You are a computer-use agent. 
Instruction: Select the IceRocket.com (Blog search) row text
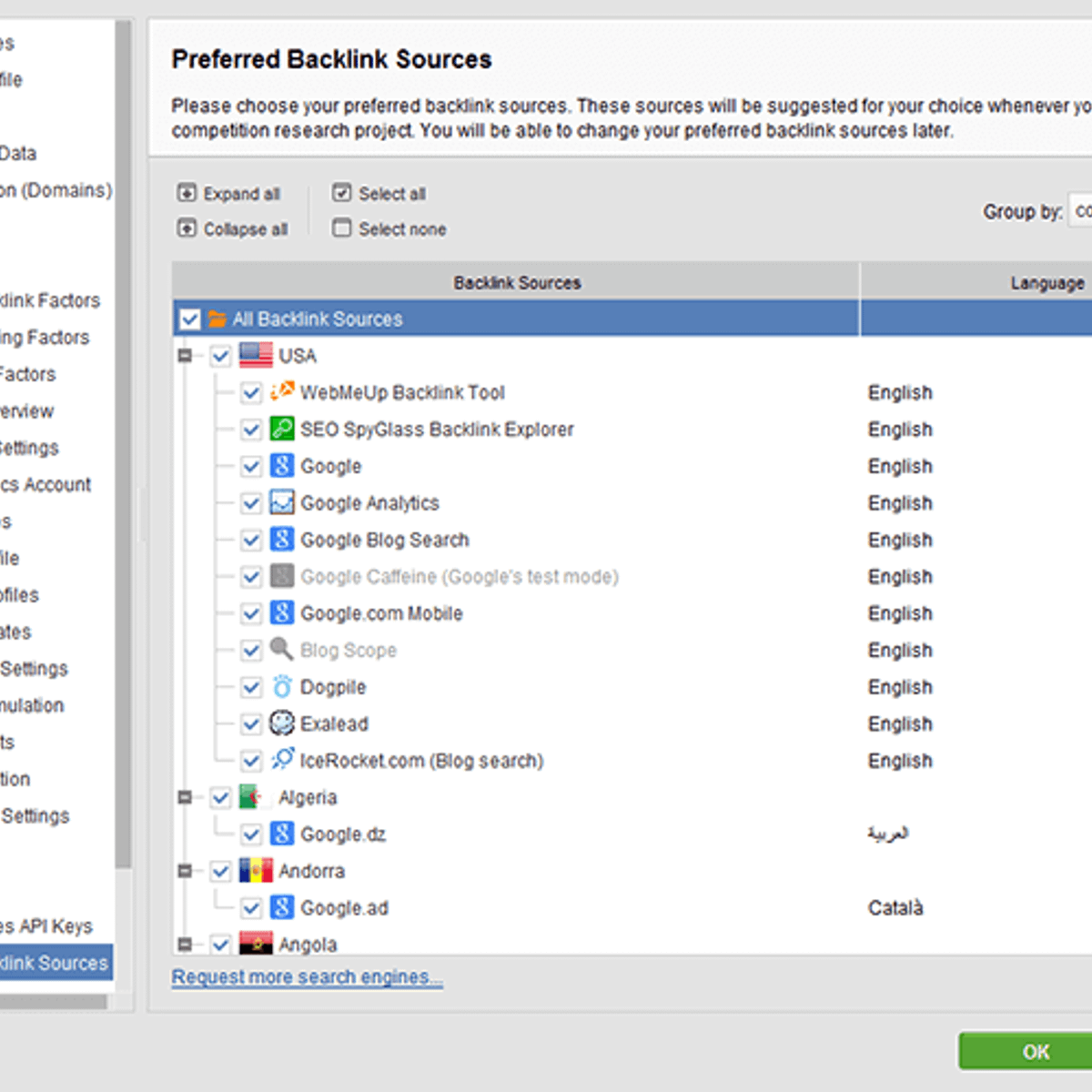pyautogui.click(x=421, y=760)
